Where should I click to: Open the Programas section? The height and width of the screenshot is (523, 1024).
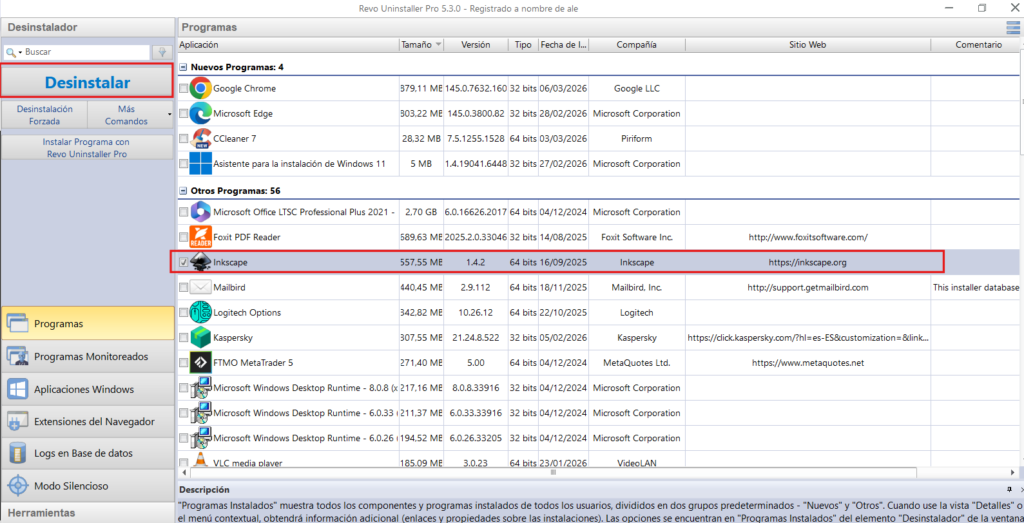click(x=88, y=323)
